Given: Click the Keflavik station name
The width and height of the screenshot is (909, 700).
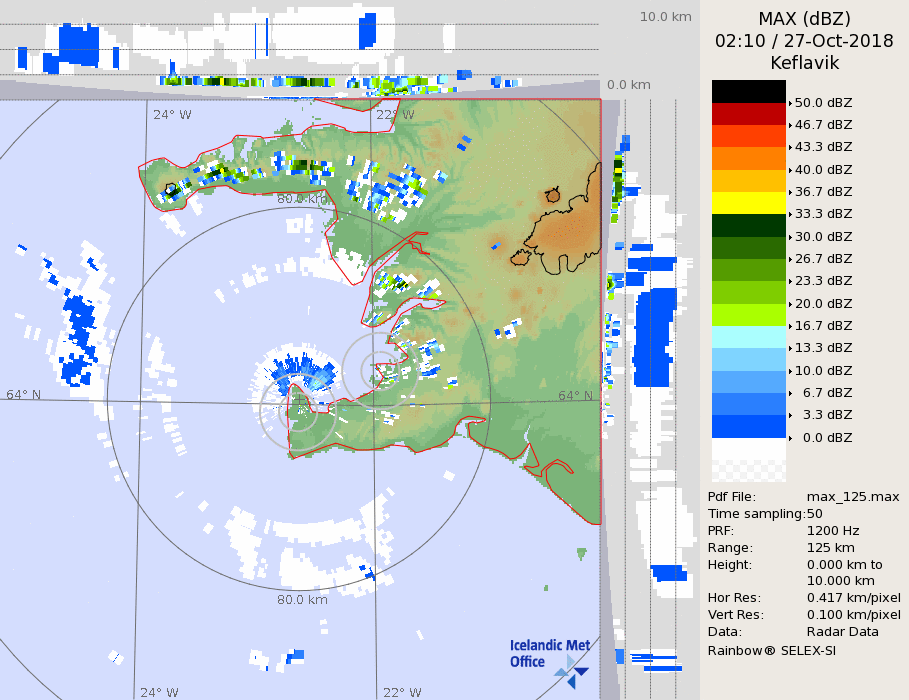Looking at the screenshot, I should (x=804, y=63).
